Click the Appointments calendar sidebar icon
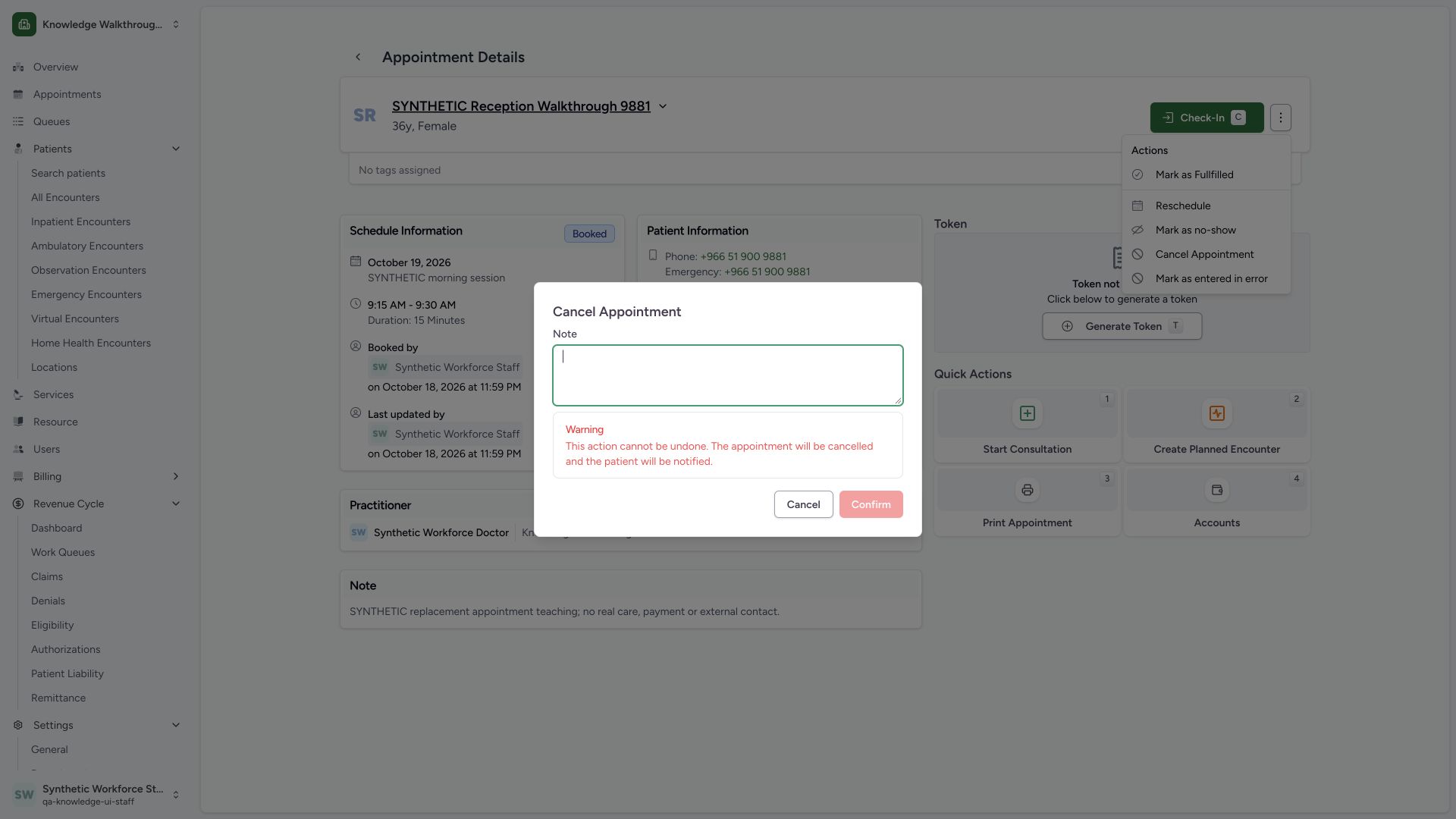Screen dimensions: 1456x819 (x=18, y=94)
